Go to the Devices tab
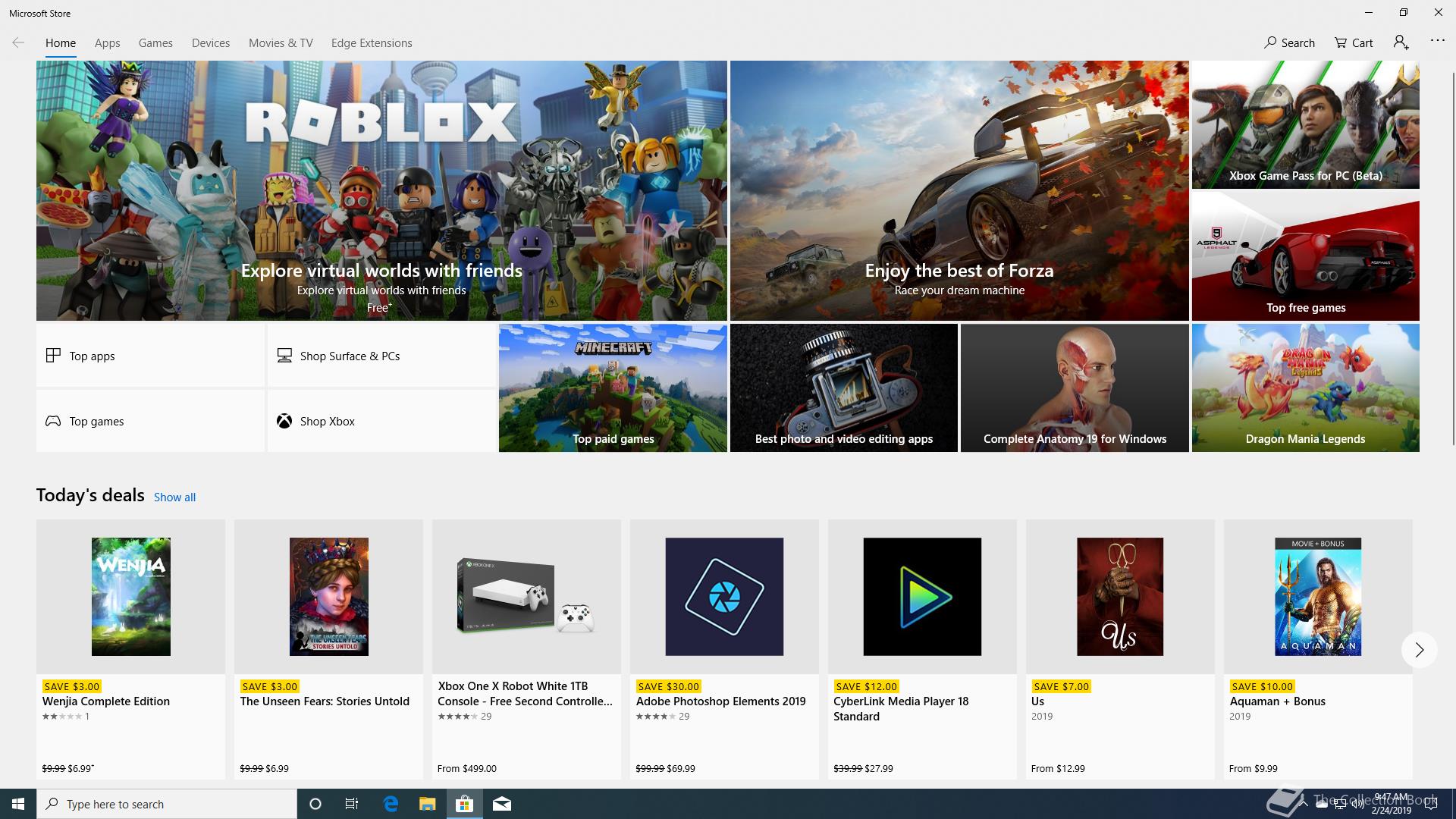1456x819 pixels. 211,43
